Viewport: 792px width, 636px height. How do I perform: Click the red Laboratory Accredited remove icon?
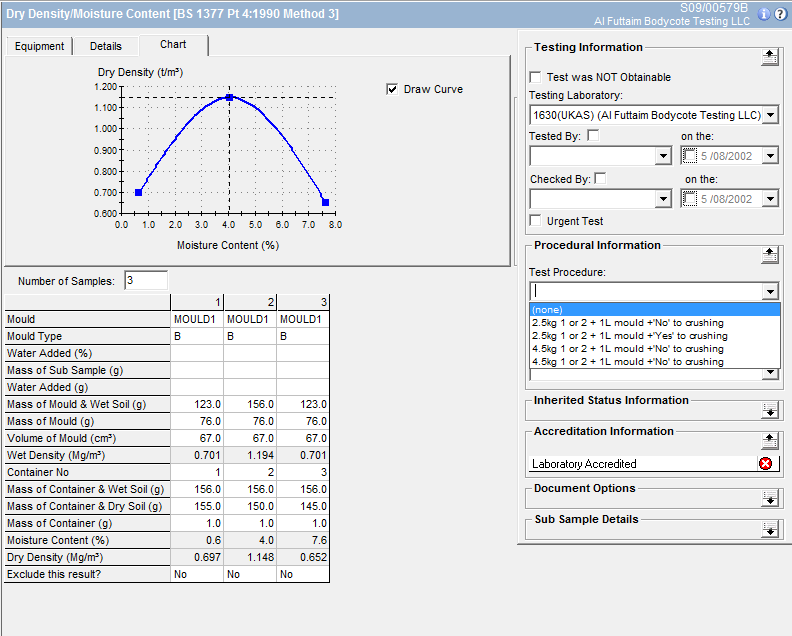point(766,464)
